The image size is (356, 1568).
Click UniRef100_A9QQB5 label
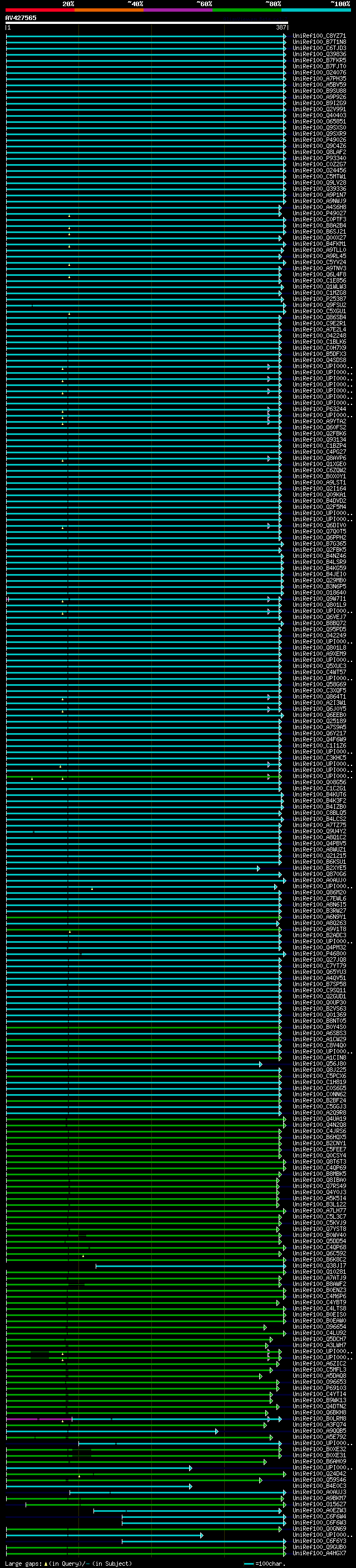pyautogui.click(x=319, y=1431)
